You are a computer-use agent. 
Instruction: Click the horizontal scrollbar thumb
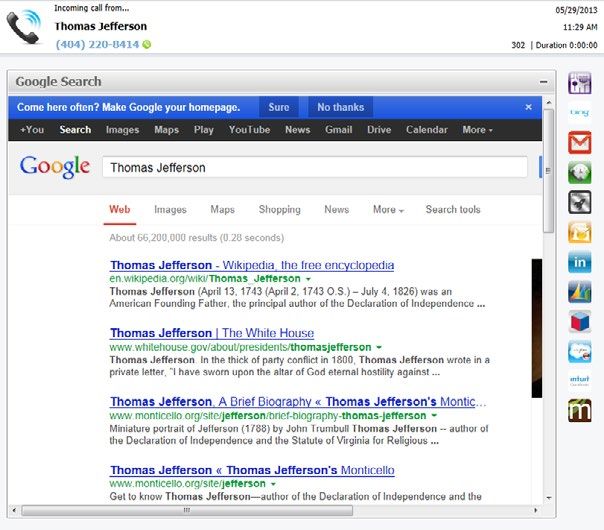(187, 510)
